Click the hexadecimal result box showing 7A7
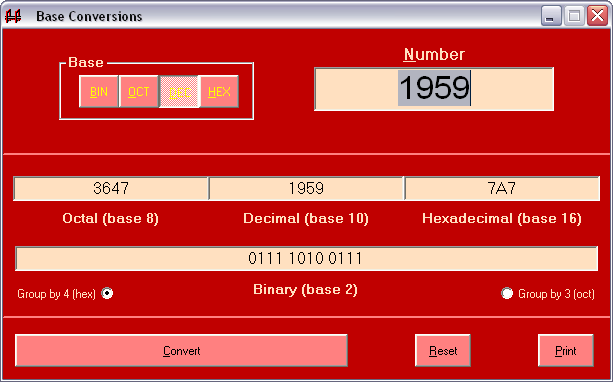This screenshot has height=382, width=613. [x=502, y=188]
